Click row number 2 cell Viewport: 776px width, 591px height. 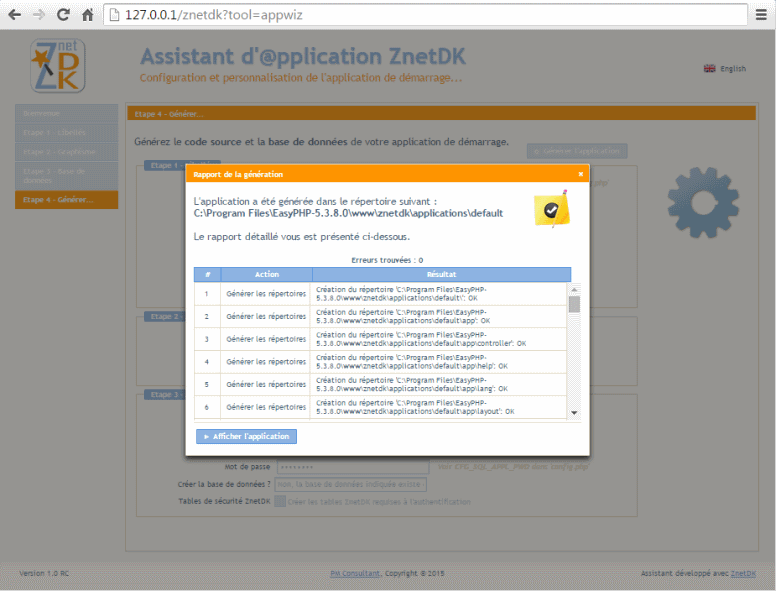[207, 316]
